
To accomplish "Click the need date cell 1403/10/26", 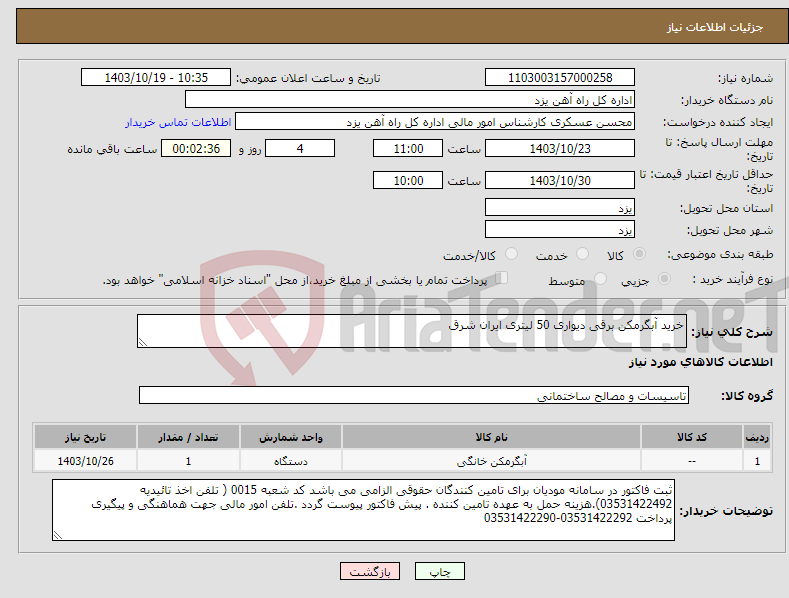I will pos(86,461).
